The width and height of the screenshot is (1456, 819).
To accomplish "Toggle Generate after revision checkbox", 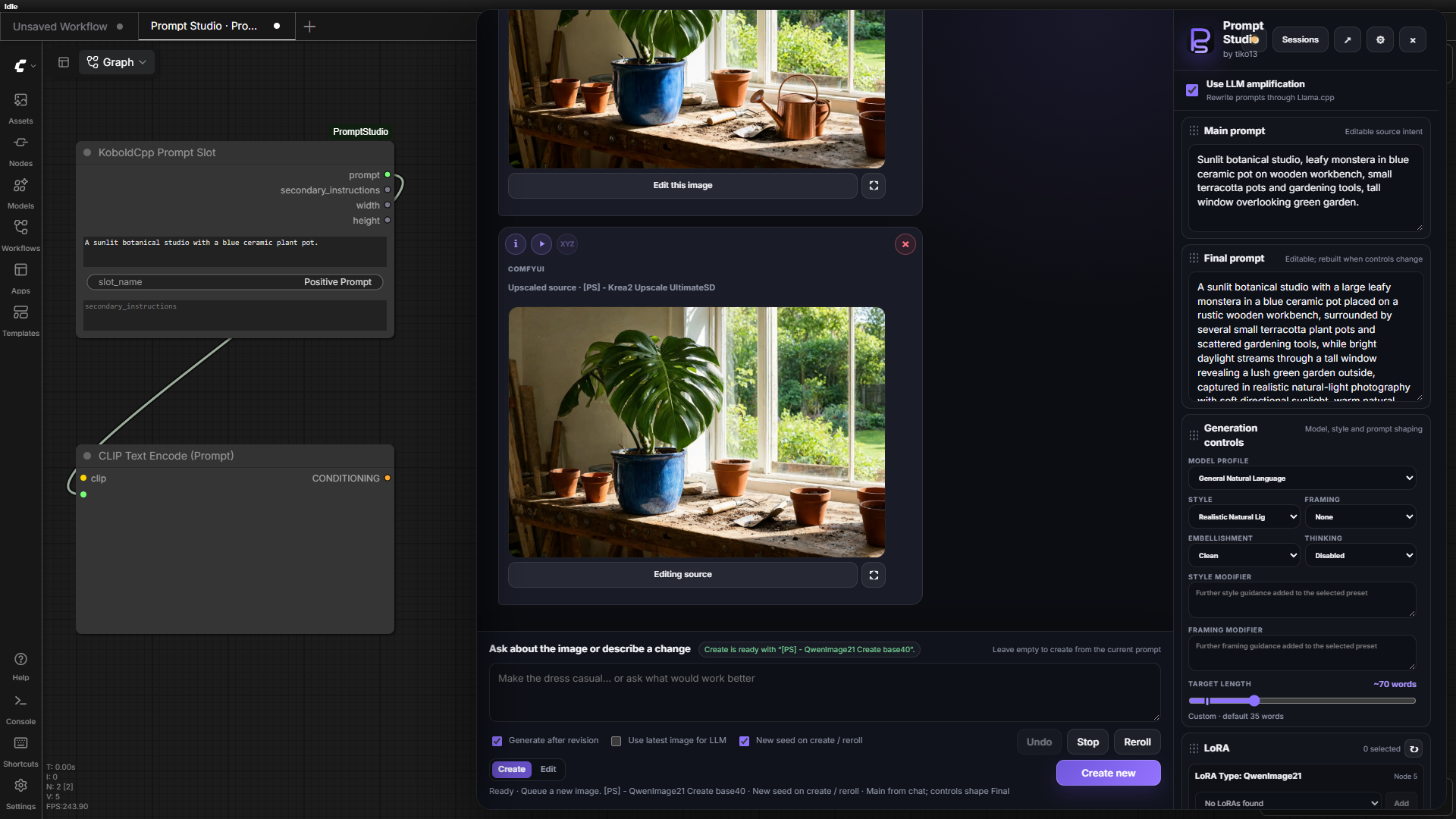I will point(497,741).
